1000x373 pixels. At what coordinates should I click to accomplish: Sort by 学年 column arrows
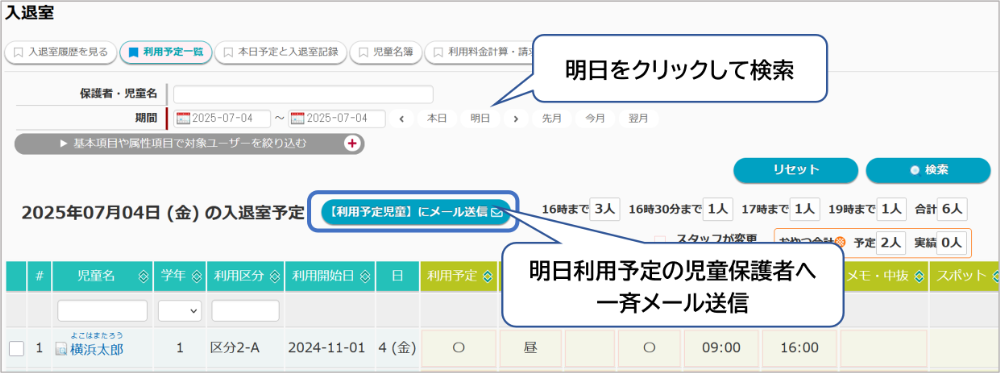[x=197, y=276]
